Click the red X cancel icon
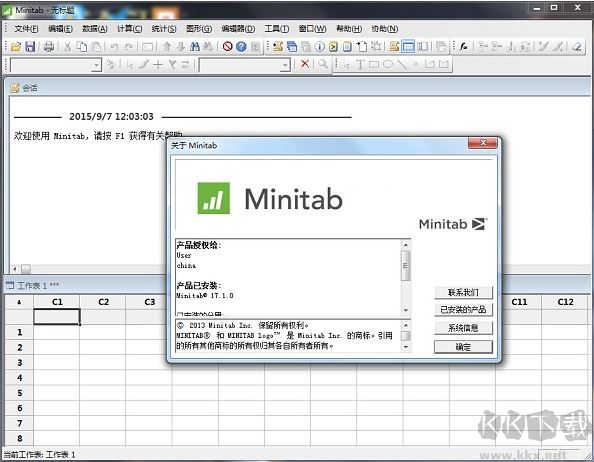Viewport: 594px width, 462px height. [305, 64]
